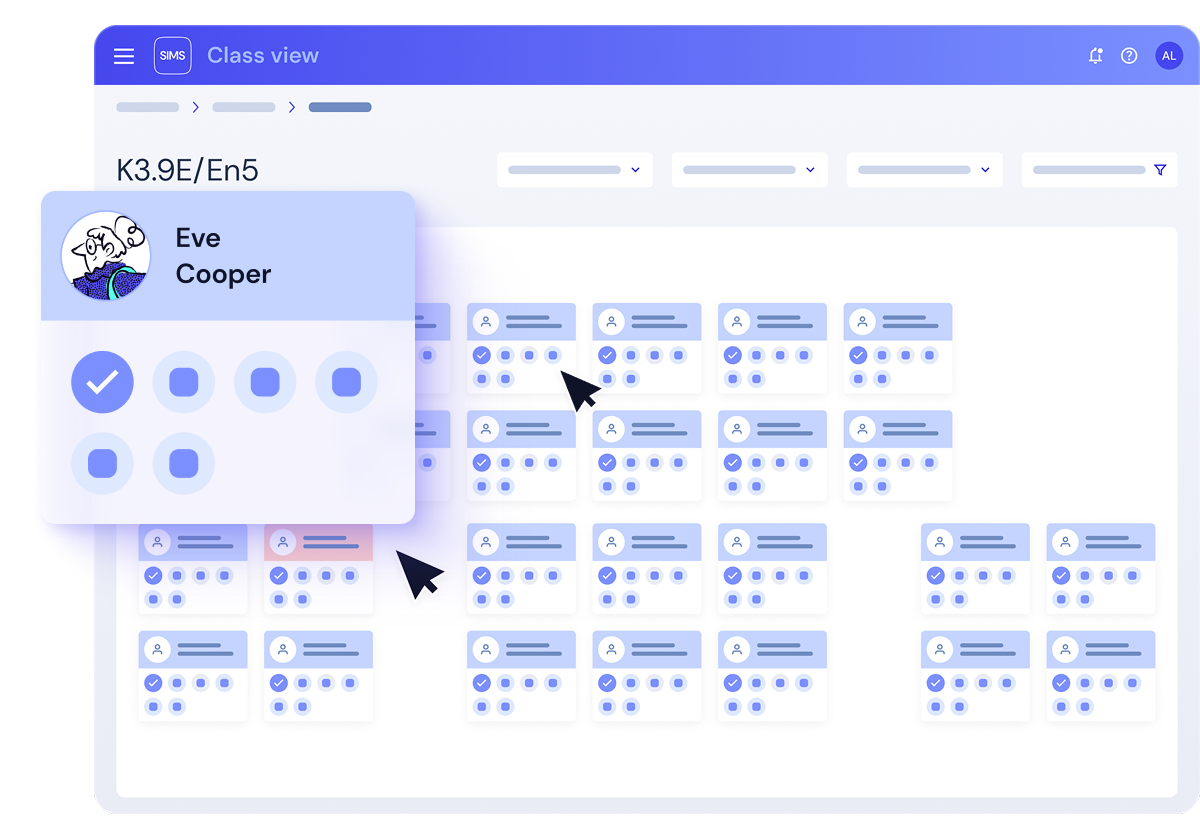Click the K3.9E/En5 class heading
The width and height of the screenshot is (1200, 840).
tap(188, 170)
